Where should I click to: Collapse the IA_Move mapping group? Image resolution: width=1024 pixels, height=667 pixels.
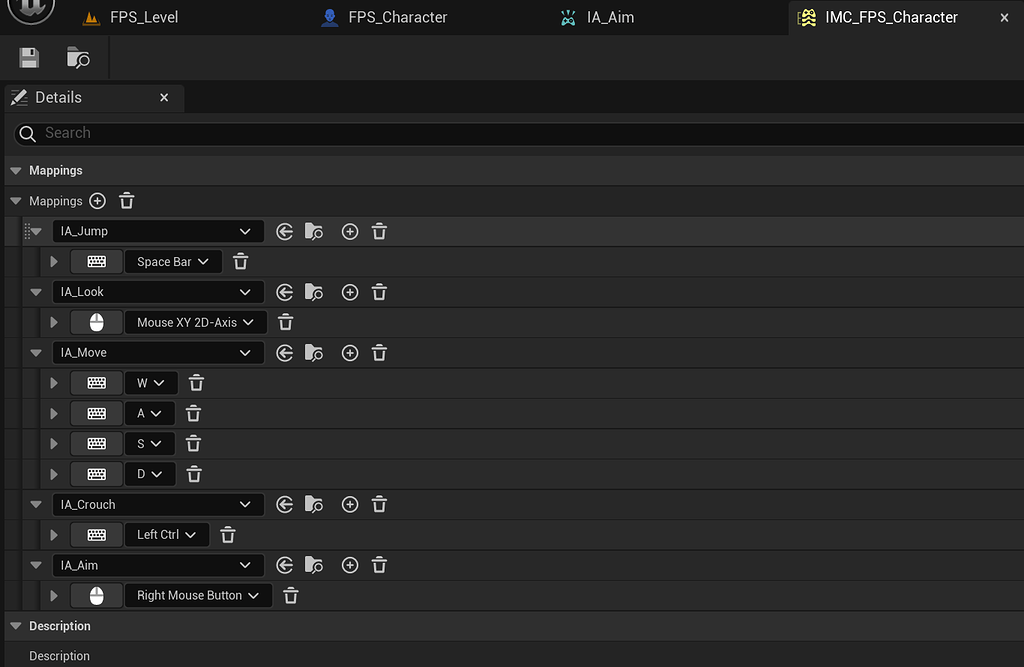coord(37,353)
